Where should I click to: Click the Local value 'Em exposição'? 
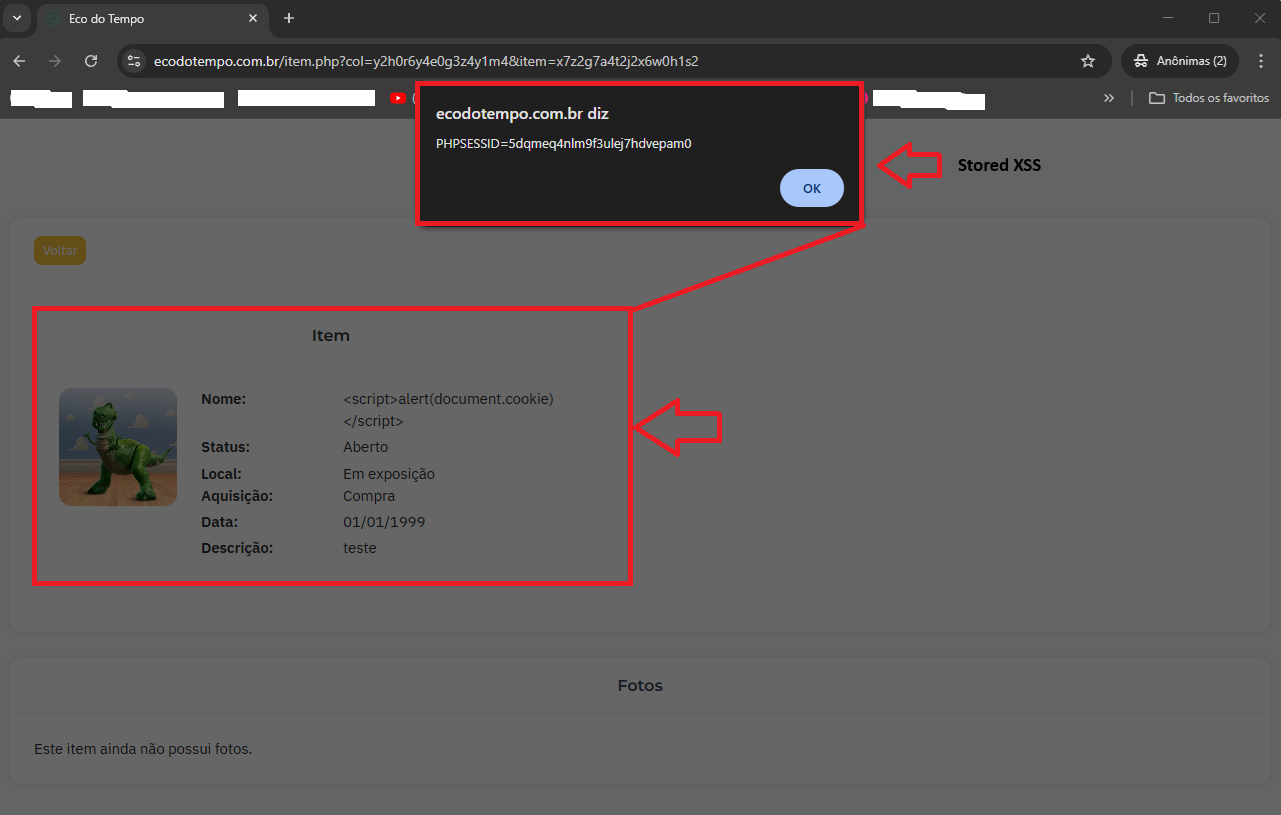(x=389, y=474)
